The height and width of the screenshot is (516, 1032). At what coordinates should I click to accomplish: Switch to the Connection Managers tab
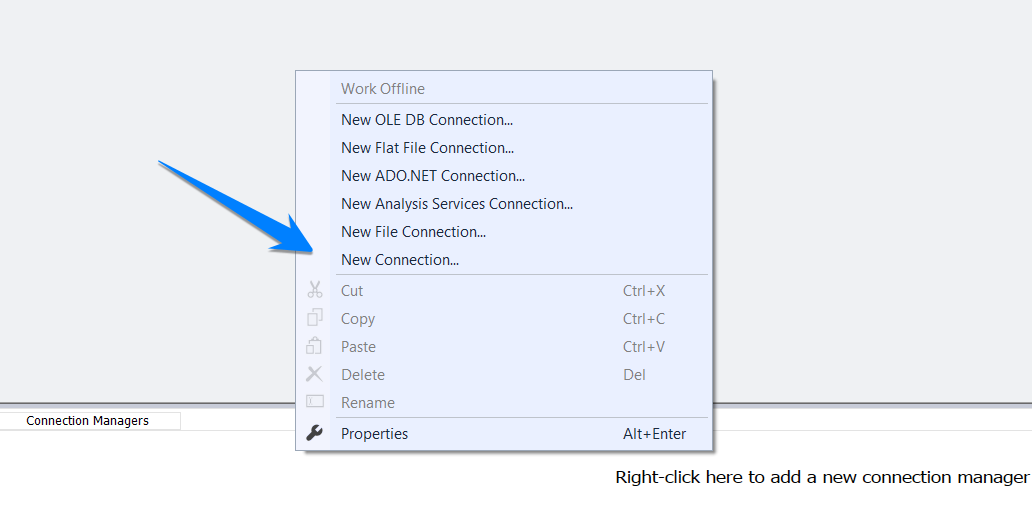pos(88,421)
